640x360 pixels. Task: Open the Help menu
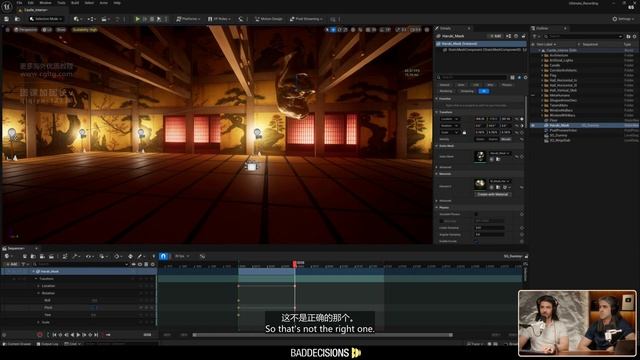117,3
